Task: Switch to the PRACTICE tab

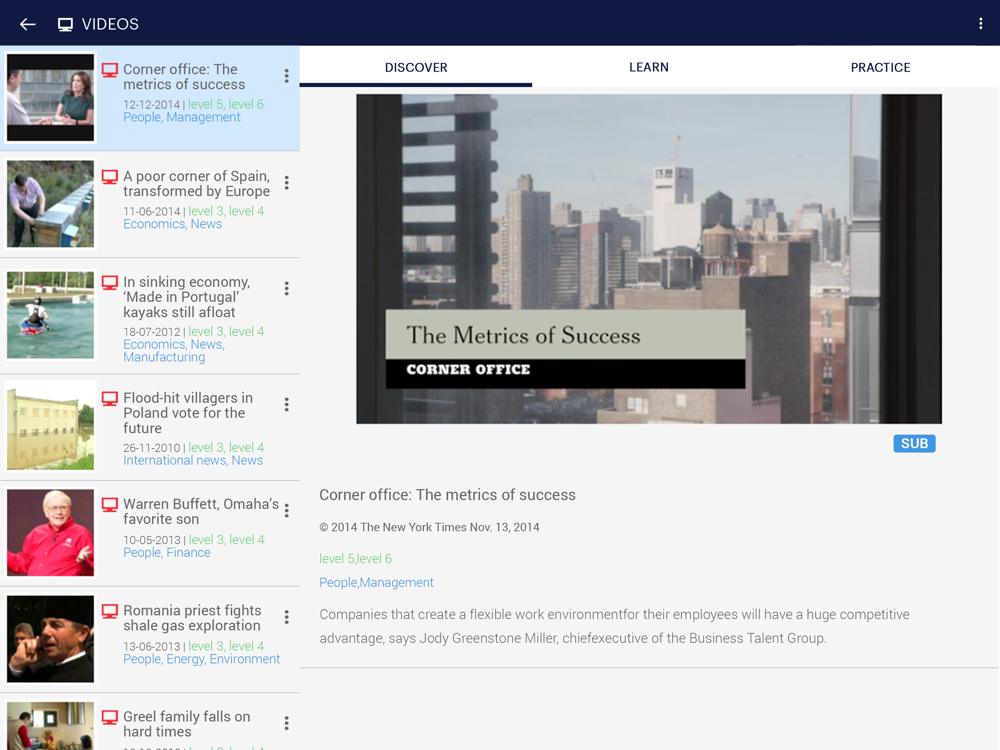Action: [x=880, y=67]
